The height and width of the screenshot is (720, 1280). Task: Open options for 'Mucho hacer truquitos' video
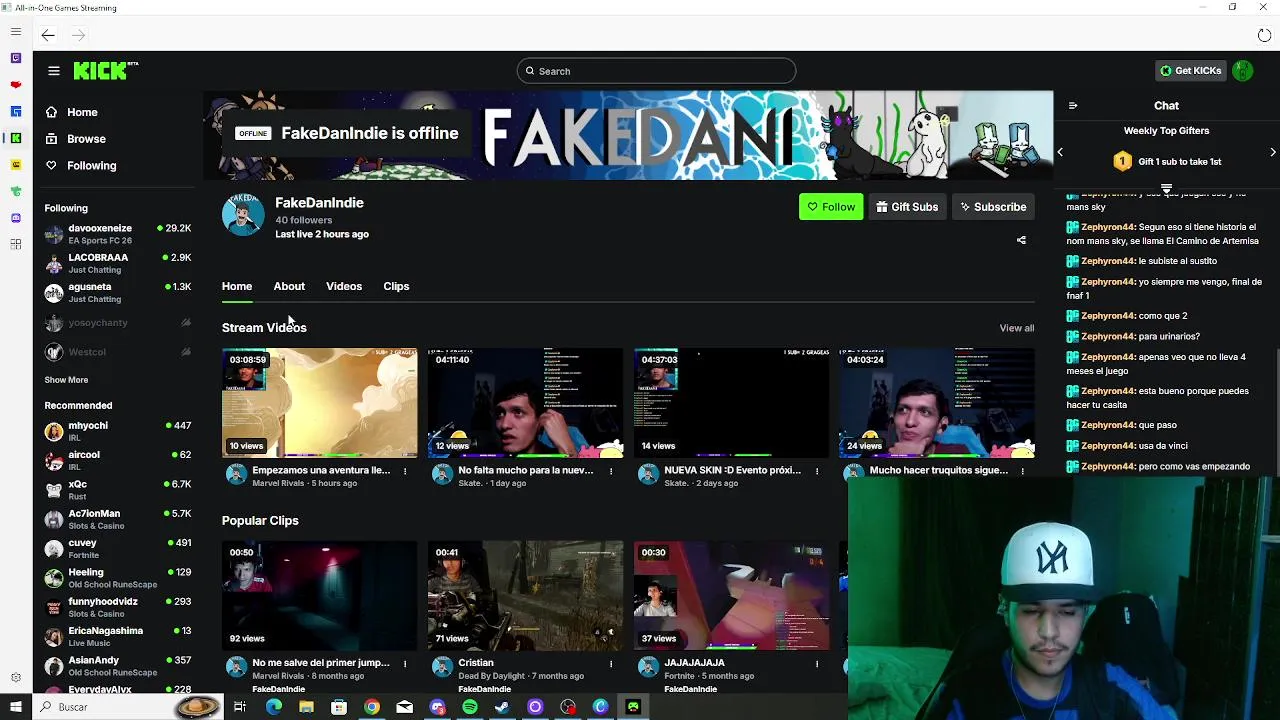1022,471
